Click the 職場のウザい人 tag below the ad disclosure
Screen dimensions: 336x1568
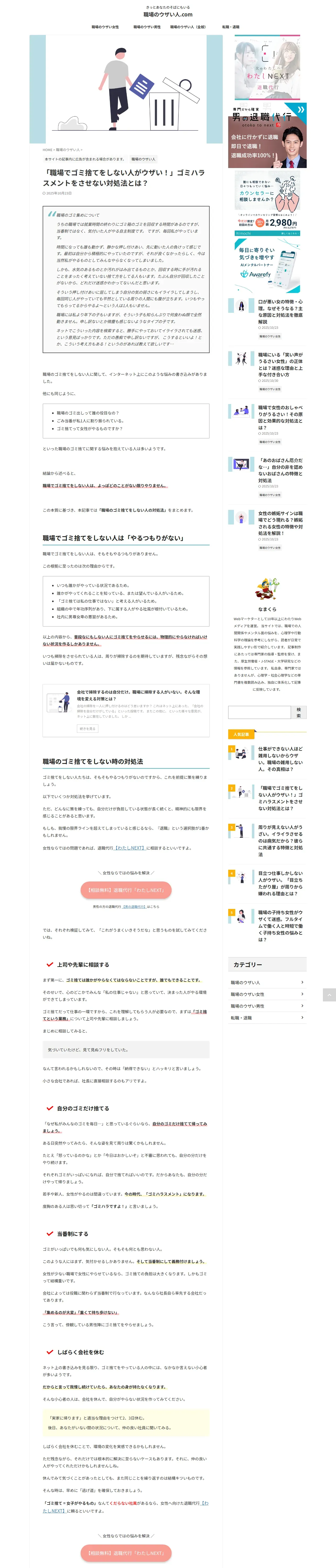(143, 159)
